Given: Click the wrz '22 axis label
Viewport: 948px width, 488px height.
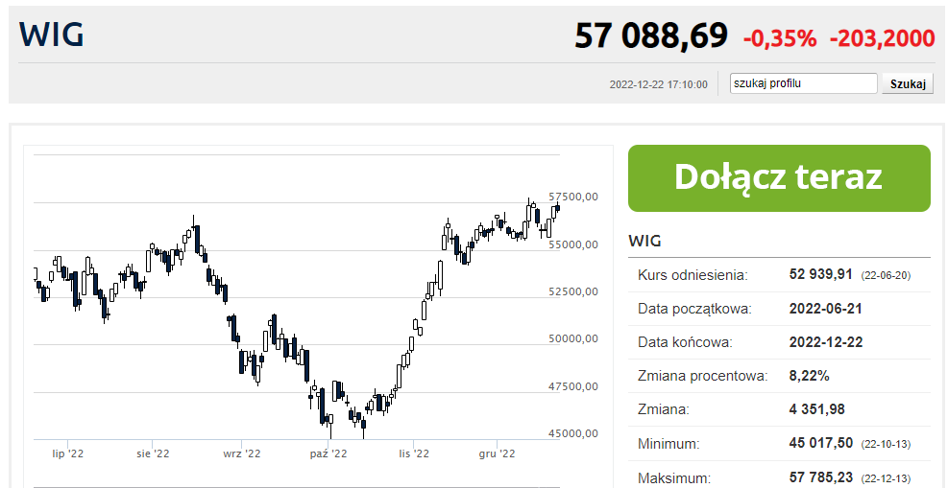Looking at the screenshot, I should click(241, 453).
